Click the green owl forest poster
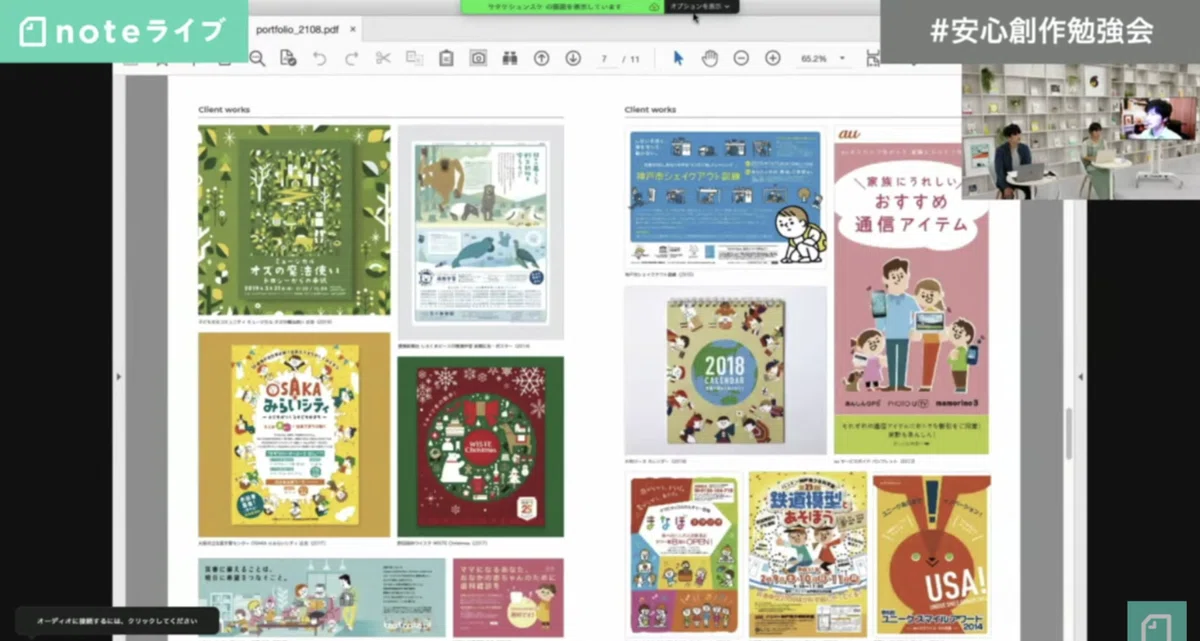The width and height of the screenshot is (1200, 641). click(294, 220)
